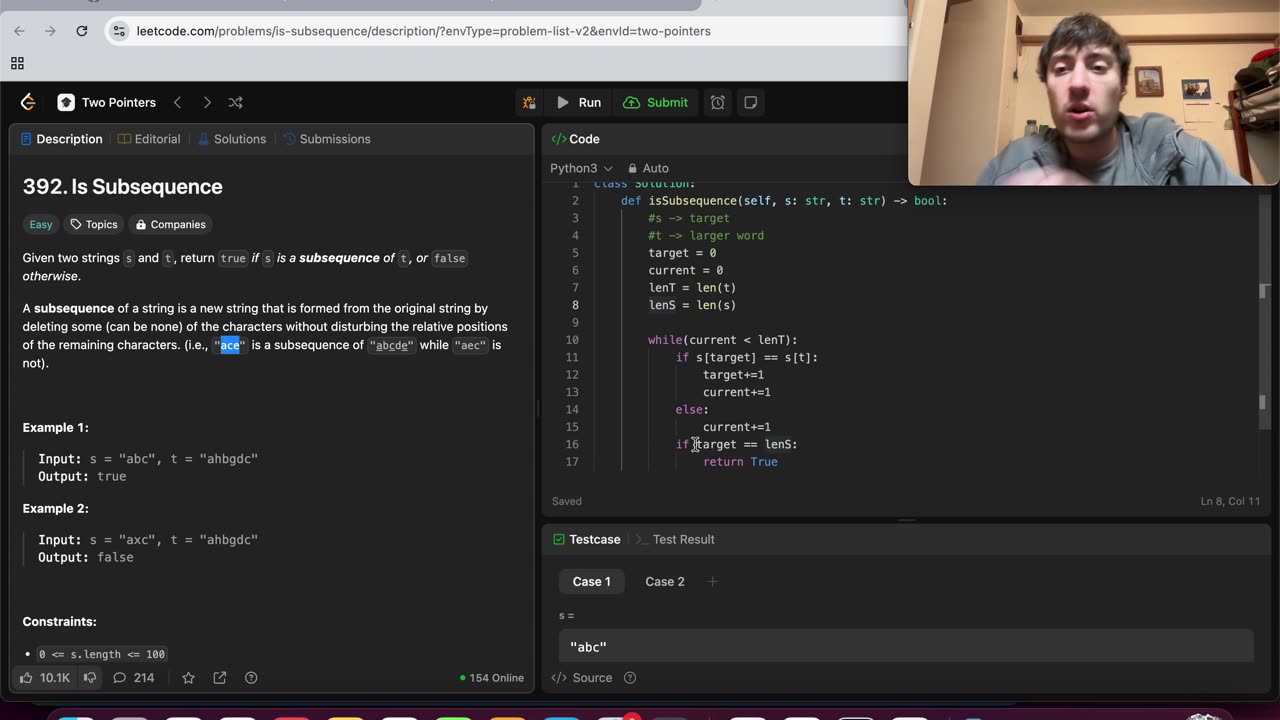Switch to the Testcase tab

pyautogui.click(x=587, y=539)
